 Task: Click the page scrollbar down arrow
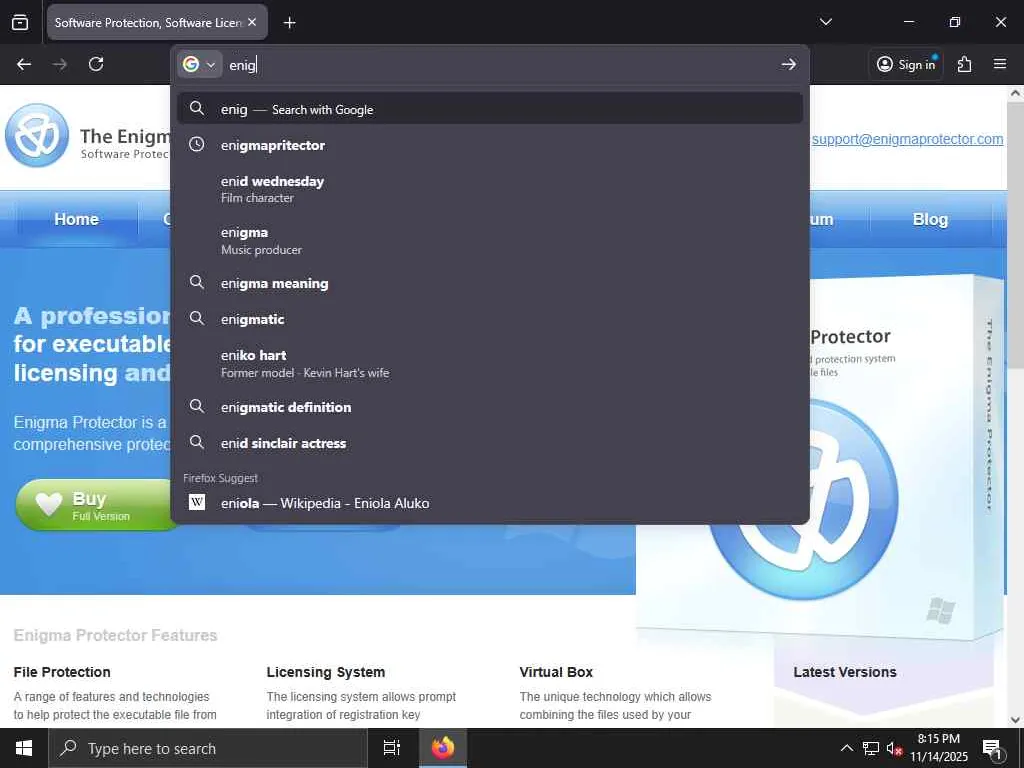tap(1015, 720)
